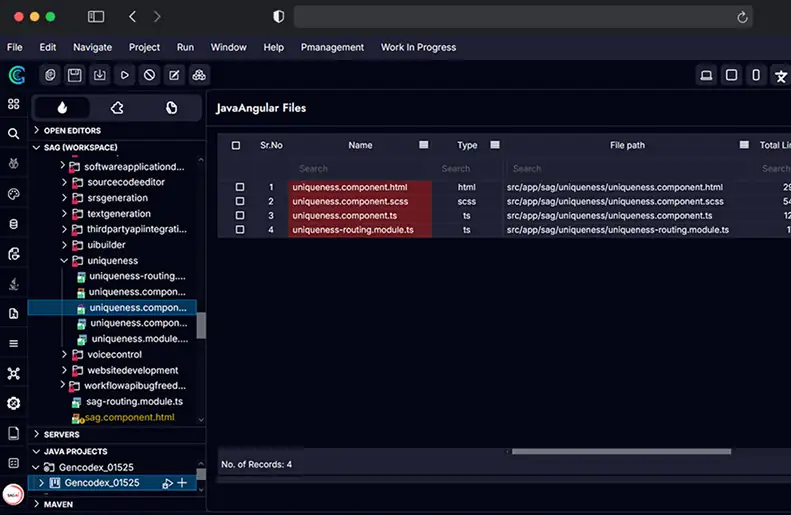Image resolution: width=791 pixels, height=515 pixels.
Task: Check row 1 uniqueness.component.html checkbox
Action: (x=240, y=187)
